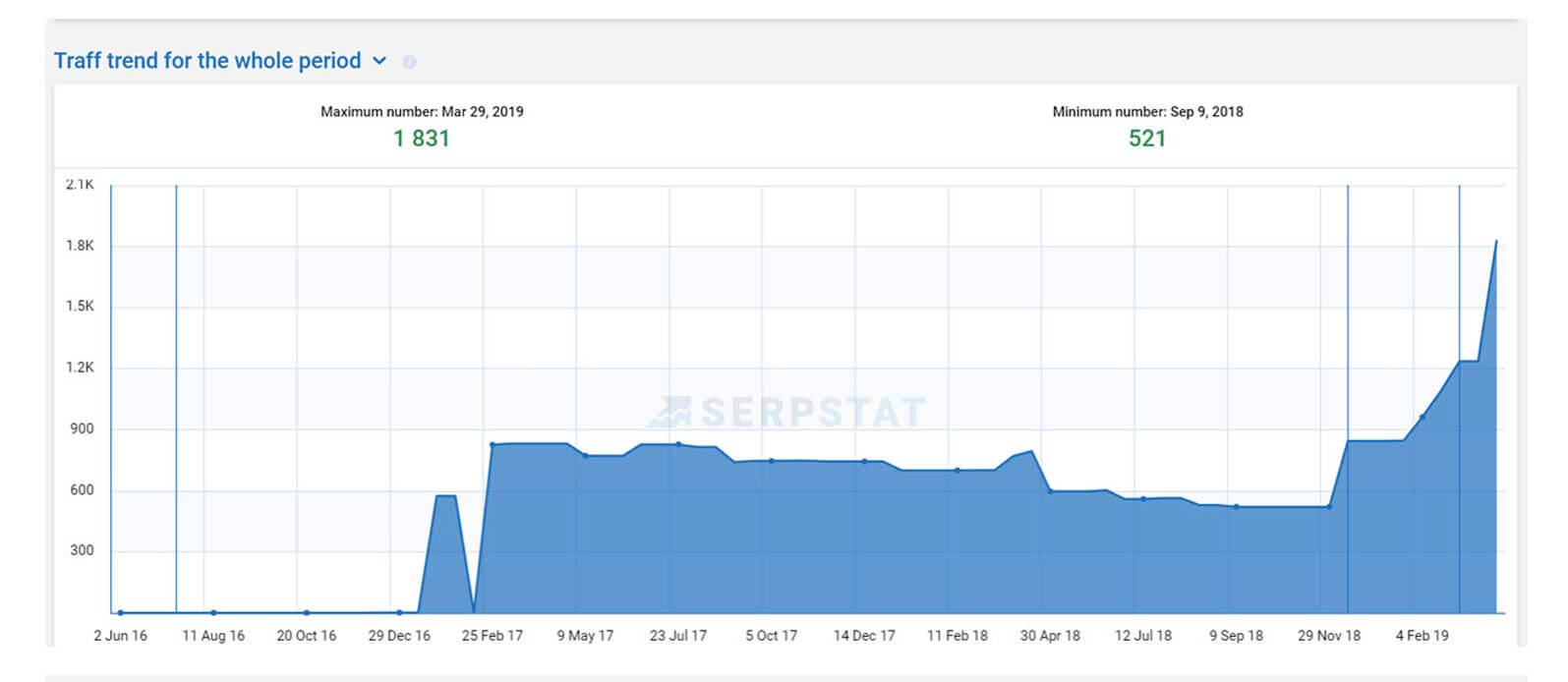Click the '29 Dec 16' axis label

[399, 636]
